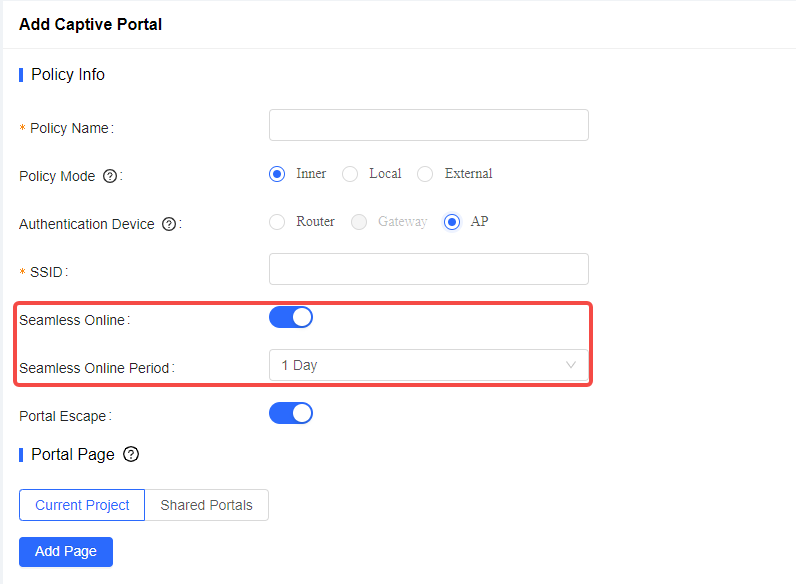Expand Seamless Online Period dropdown arrow
Image resolution: width=796 pixels, height=584 pixels.
coord(571,365)
